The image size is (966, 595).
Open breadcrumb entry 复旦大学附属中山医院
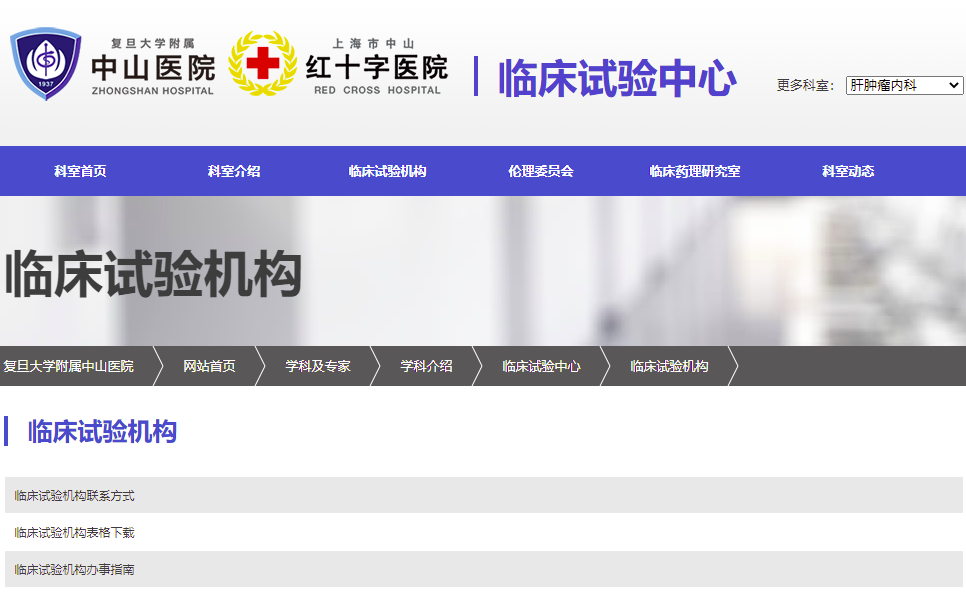(68, 366)
